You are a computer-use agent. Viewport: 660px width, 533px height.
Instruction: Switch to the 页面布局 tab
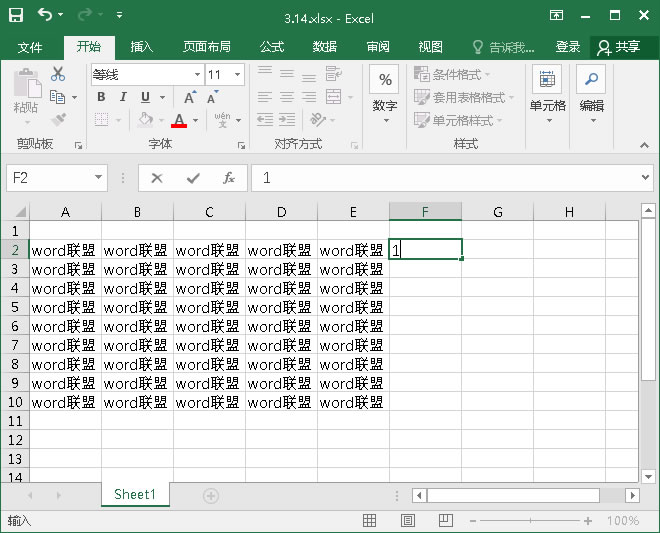point(207,47)
